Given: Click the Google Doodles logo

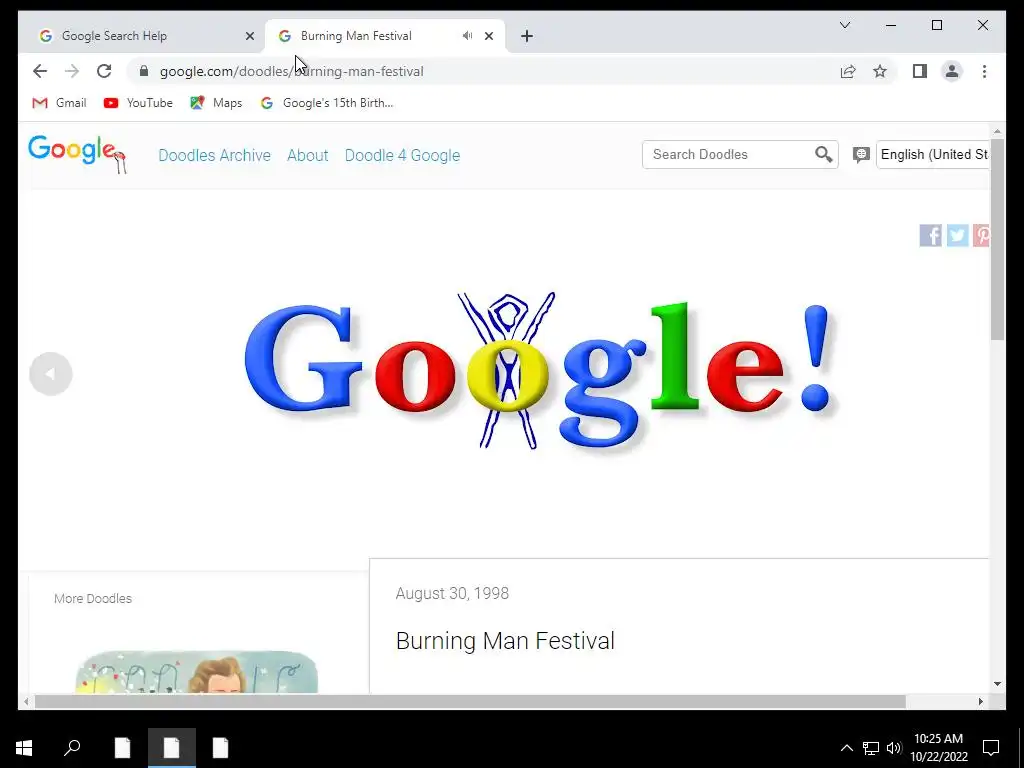Looking at the screenshot, I should pos(77,154).
